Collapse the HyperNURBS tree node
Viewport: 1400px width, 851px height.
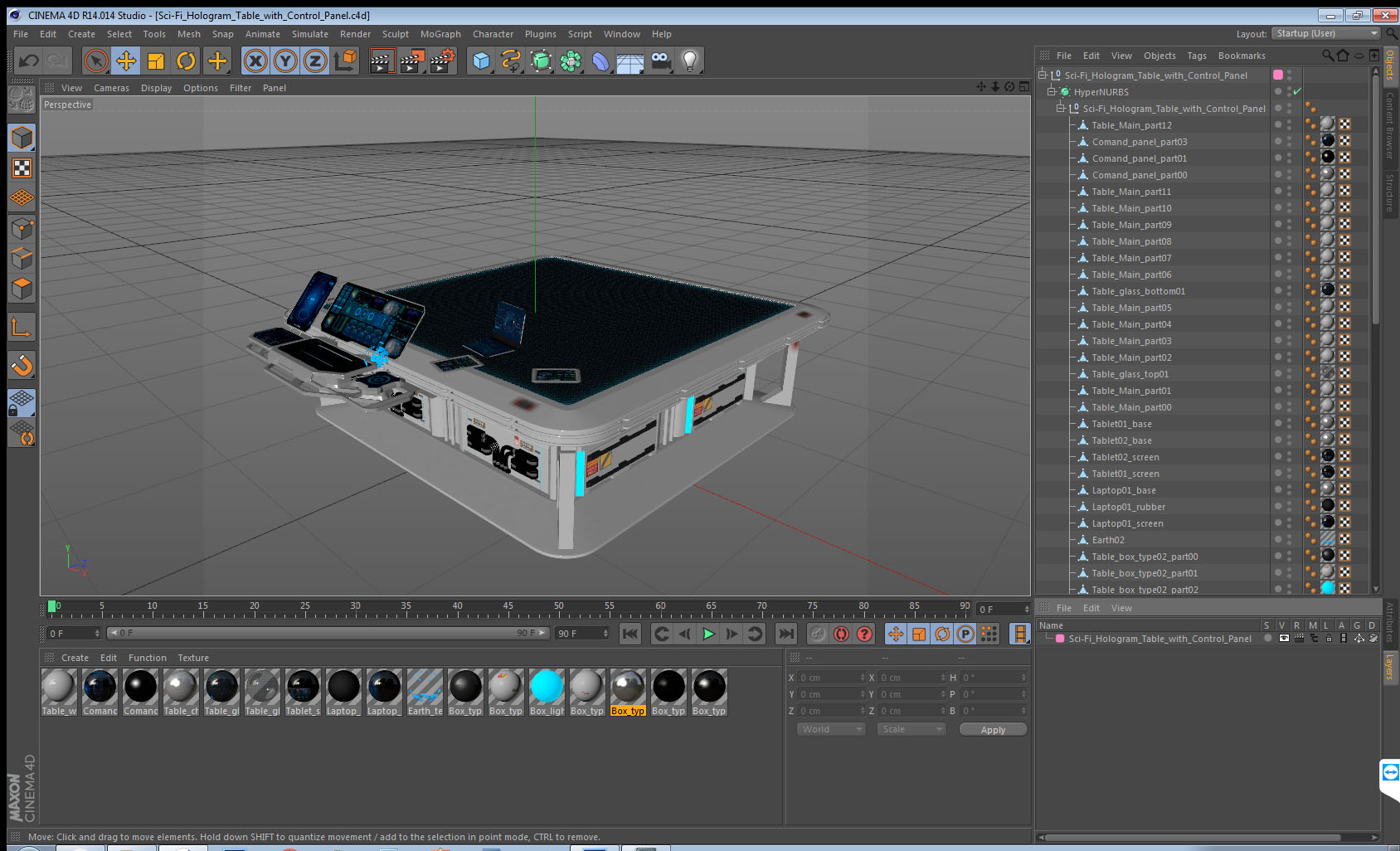tap(1051, 92)
